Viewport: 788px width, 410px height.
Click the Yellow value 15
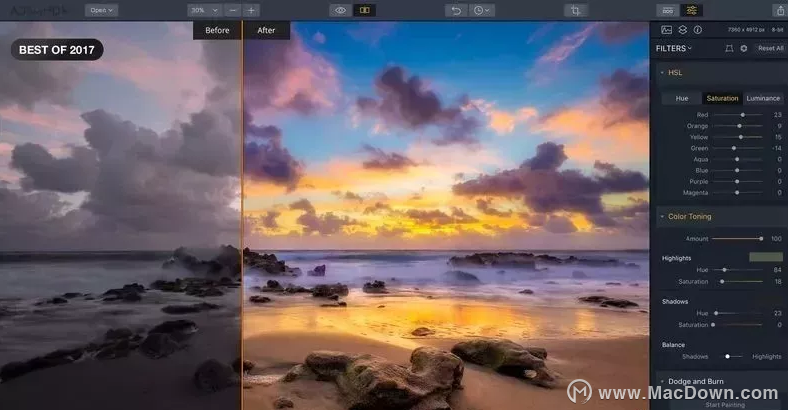(778, 137)
